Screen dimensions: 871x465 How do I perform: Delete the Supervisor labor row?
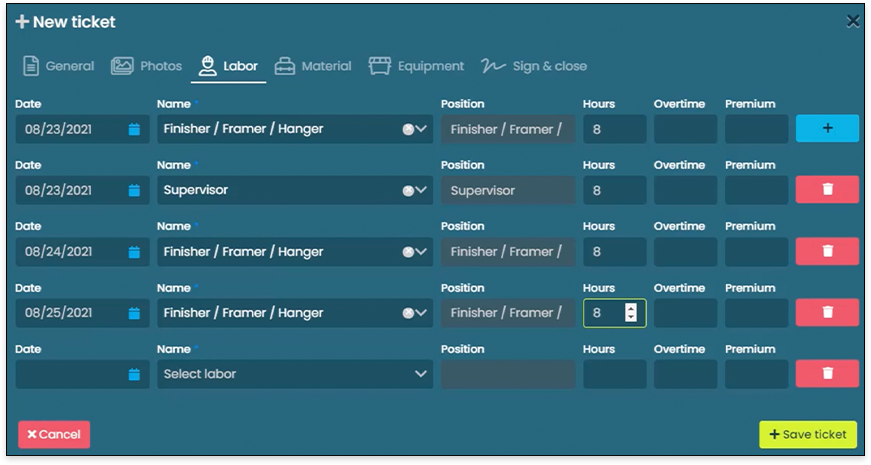827,190
